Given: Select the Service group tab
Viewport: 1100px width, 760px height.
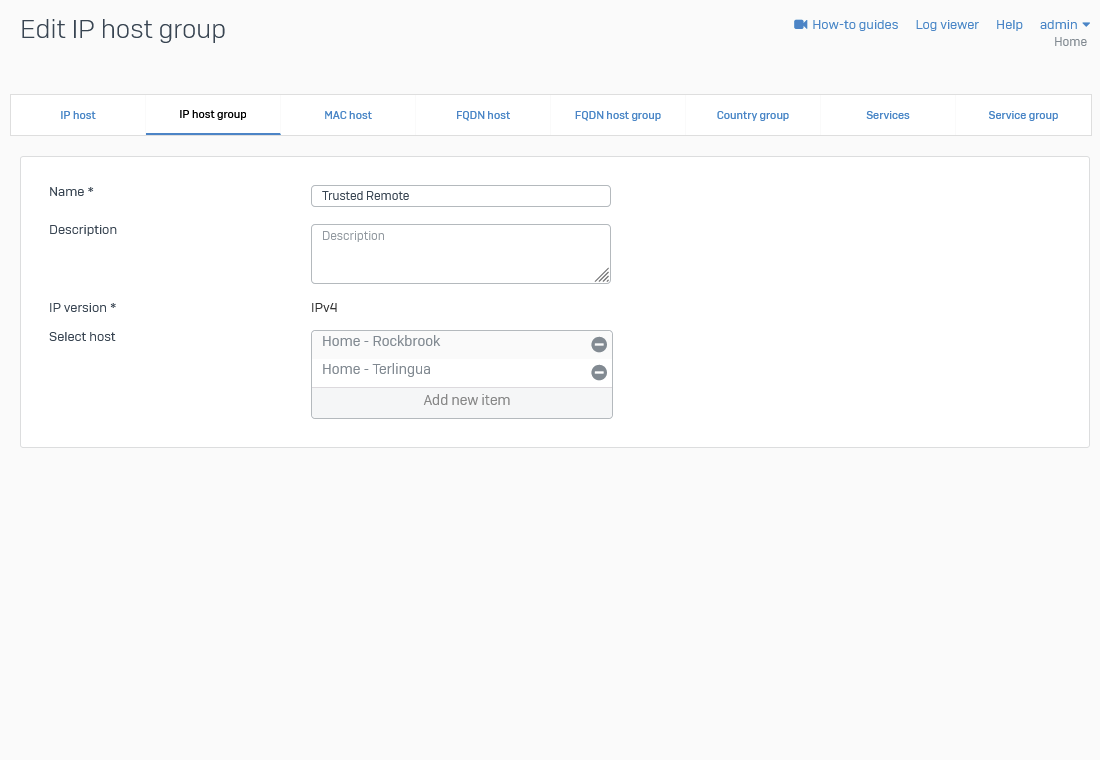Looking at the screenshot, I should pos(1023,115).
